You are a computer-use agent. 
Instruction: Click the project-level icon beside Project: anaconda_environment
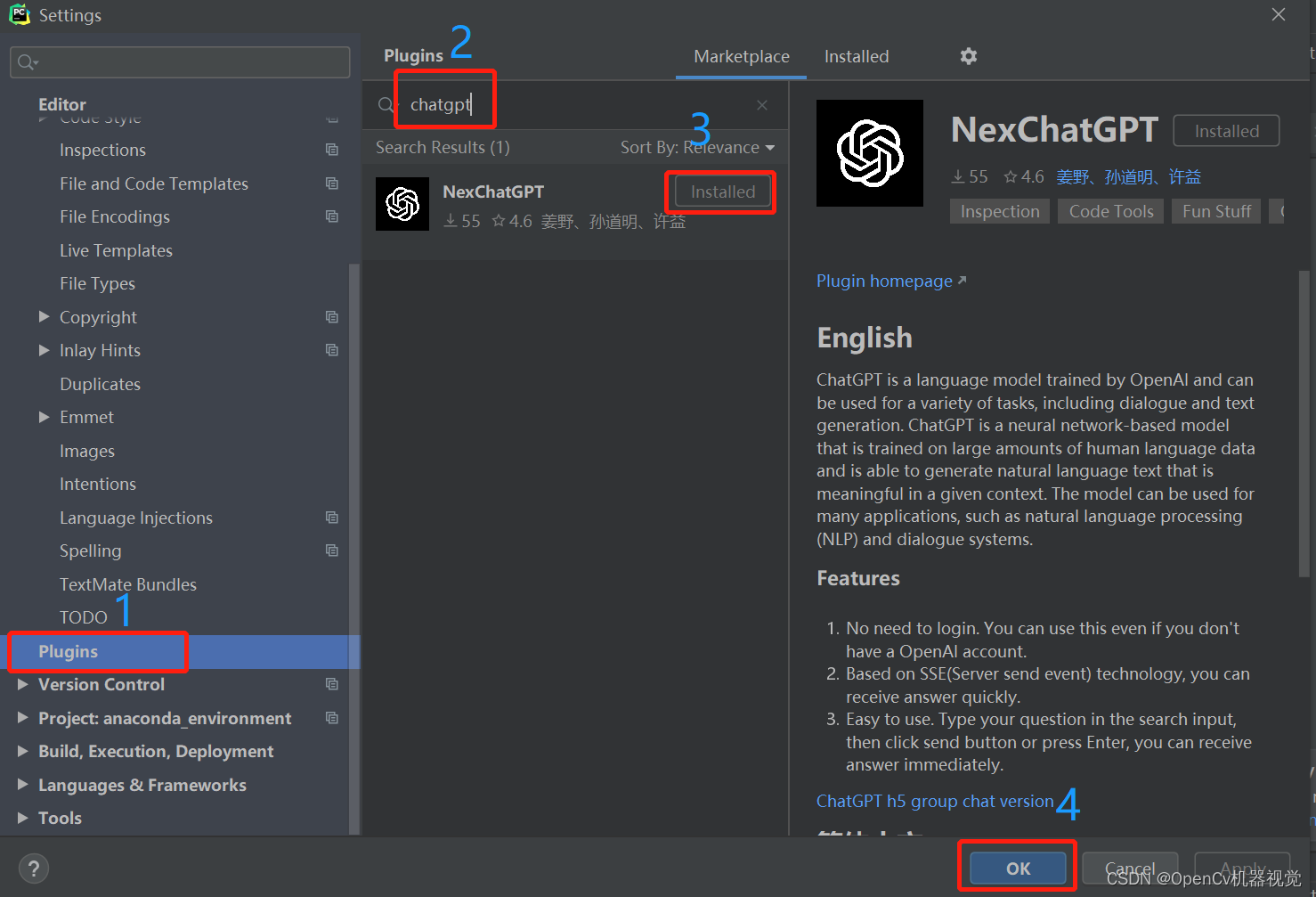[332, 718]
